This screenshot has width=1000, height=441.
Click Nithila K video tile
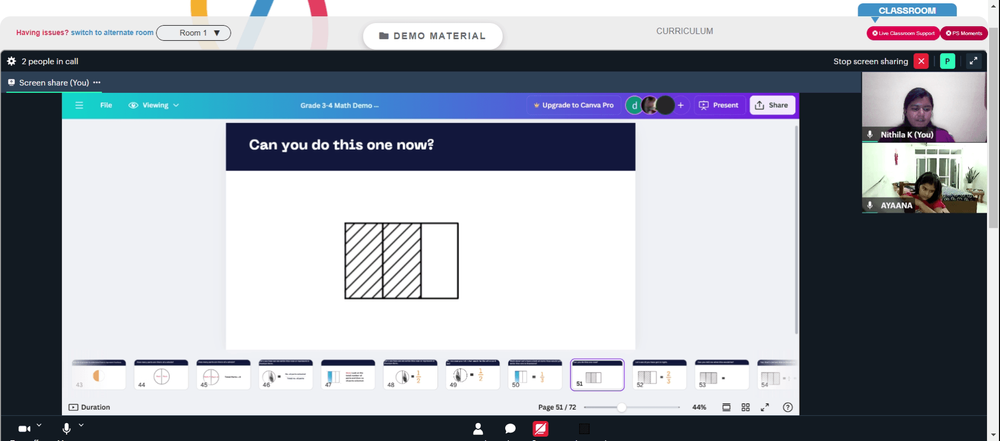[x=923, y=107]
